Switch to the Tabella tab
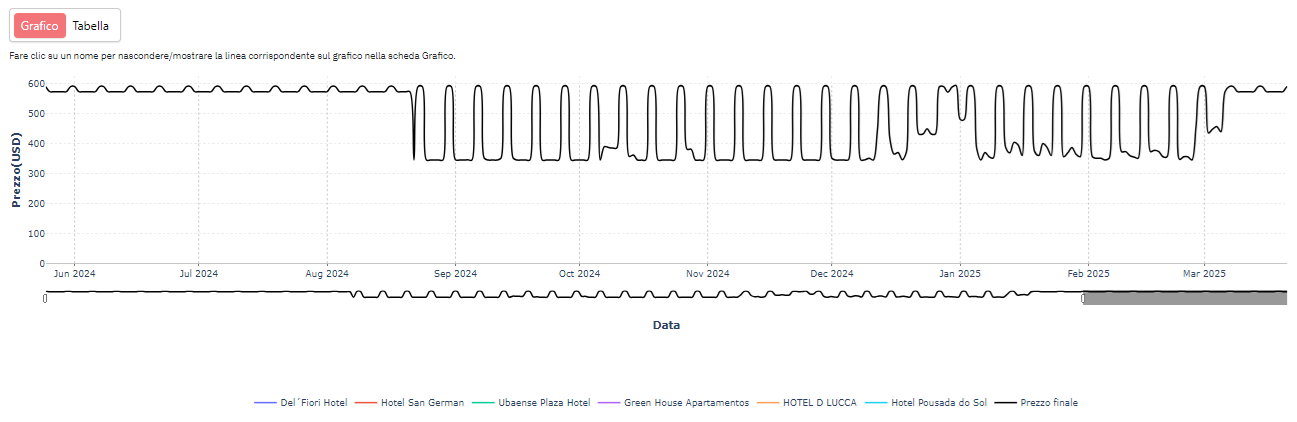 point(90,25)
